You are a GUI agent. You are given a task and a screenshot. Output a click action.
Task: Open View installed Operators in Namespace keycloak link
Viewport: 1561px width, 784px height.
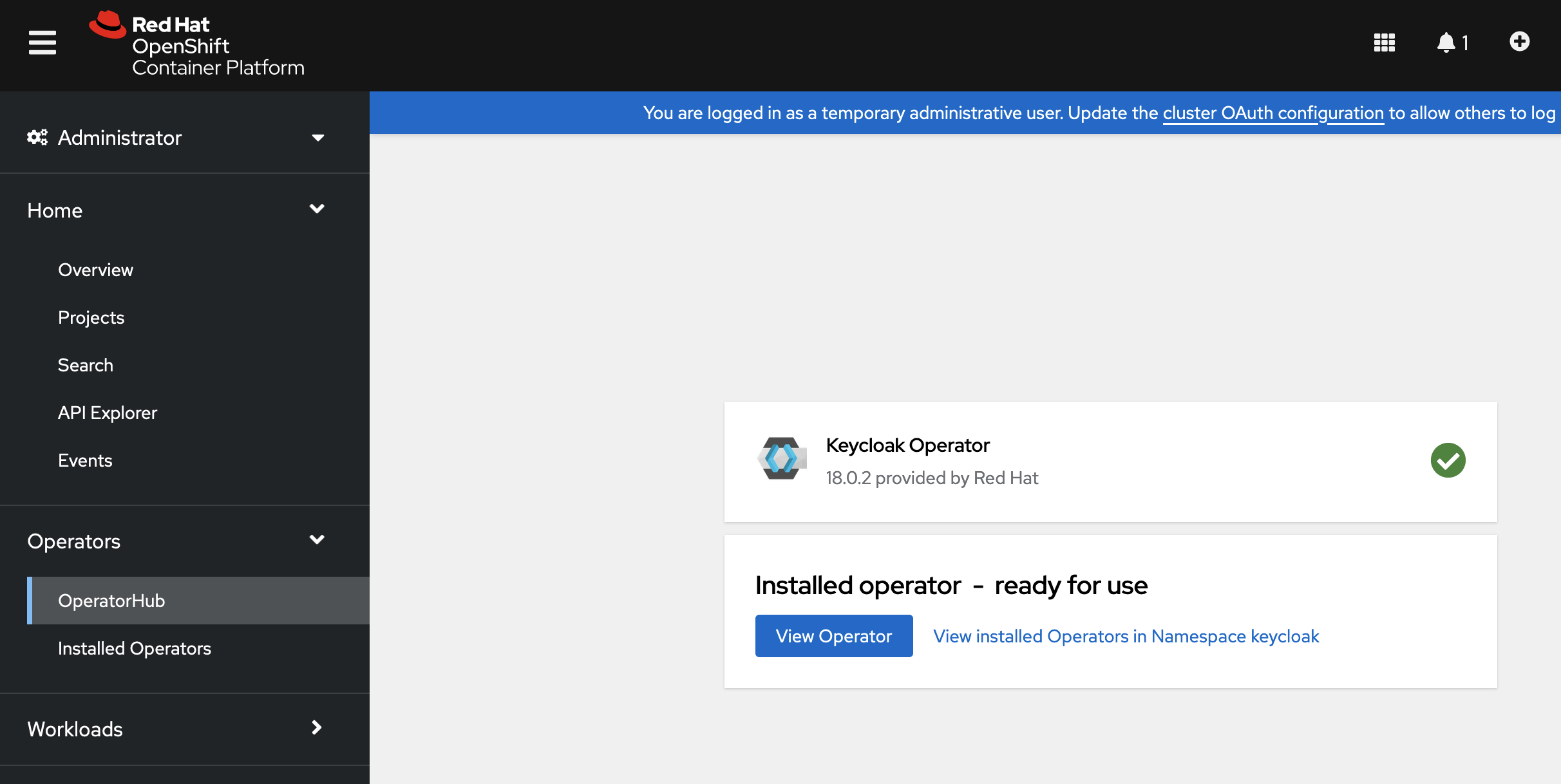pos(1126,636)
